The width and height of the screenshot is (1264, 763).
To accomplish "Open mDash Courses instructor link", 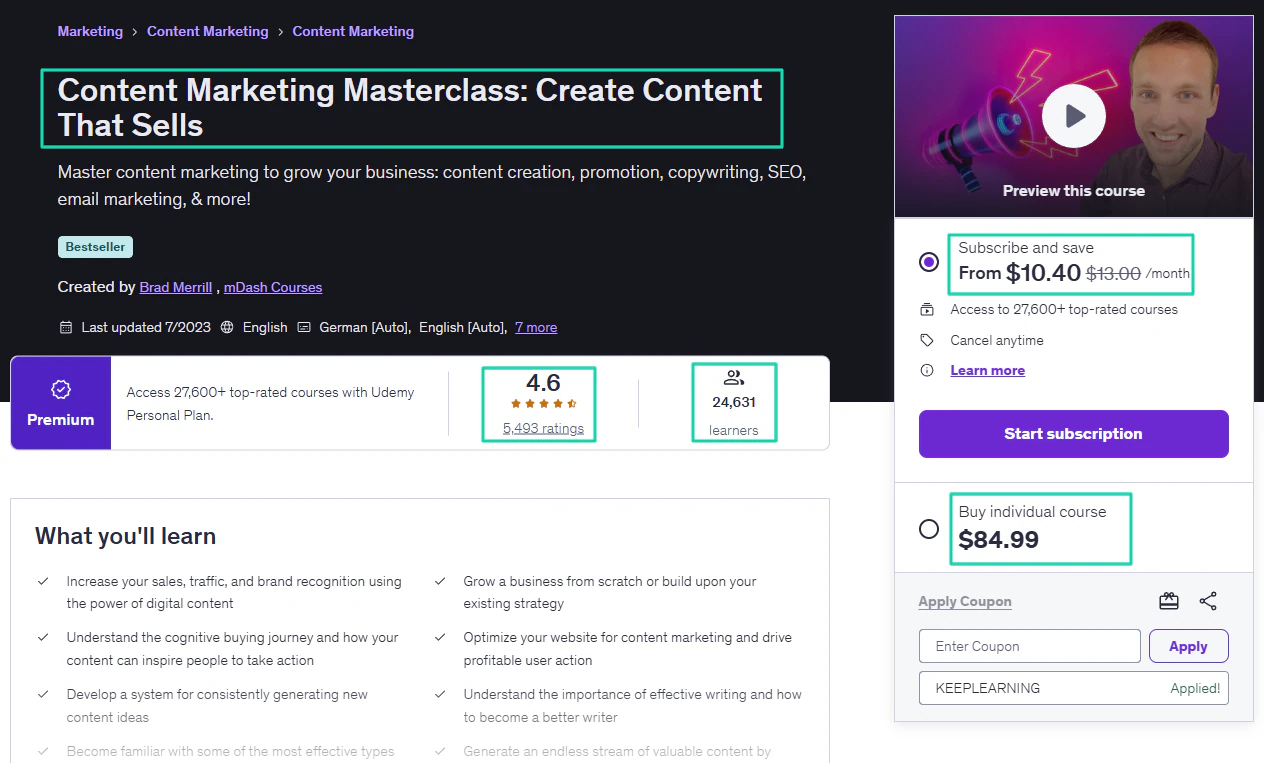I will tap(273, 287).
